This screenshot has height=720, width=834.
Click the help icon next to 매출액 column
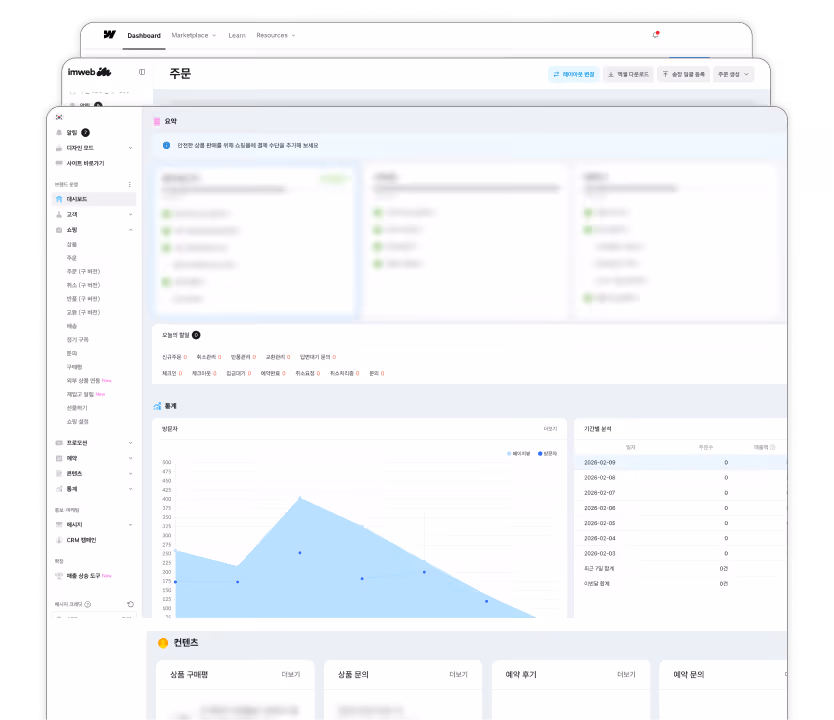pos(773,447)
